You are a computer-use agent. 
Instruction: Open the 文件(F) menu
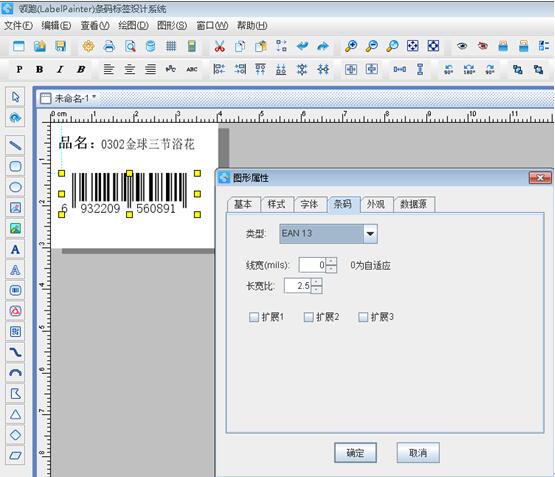(18, 25)
